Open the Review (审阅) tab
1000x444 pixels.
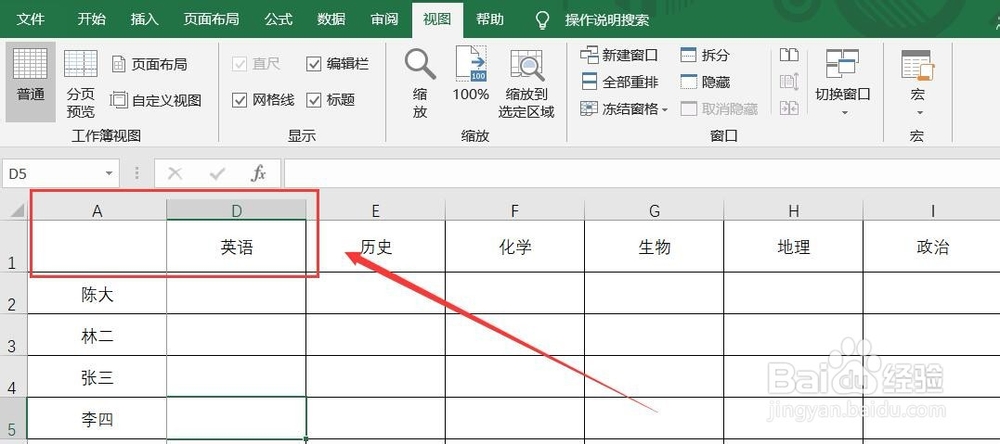tap(384, 19)
